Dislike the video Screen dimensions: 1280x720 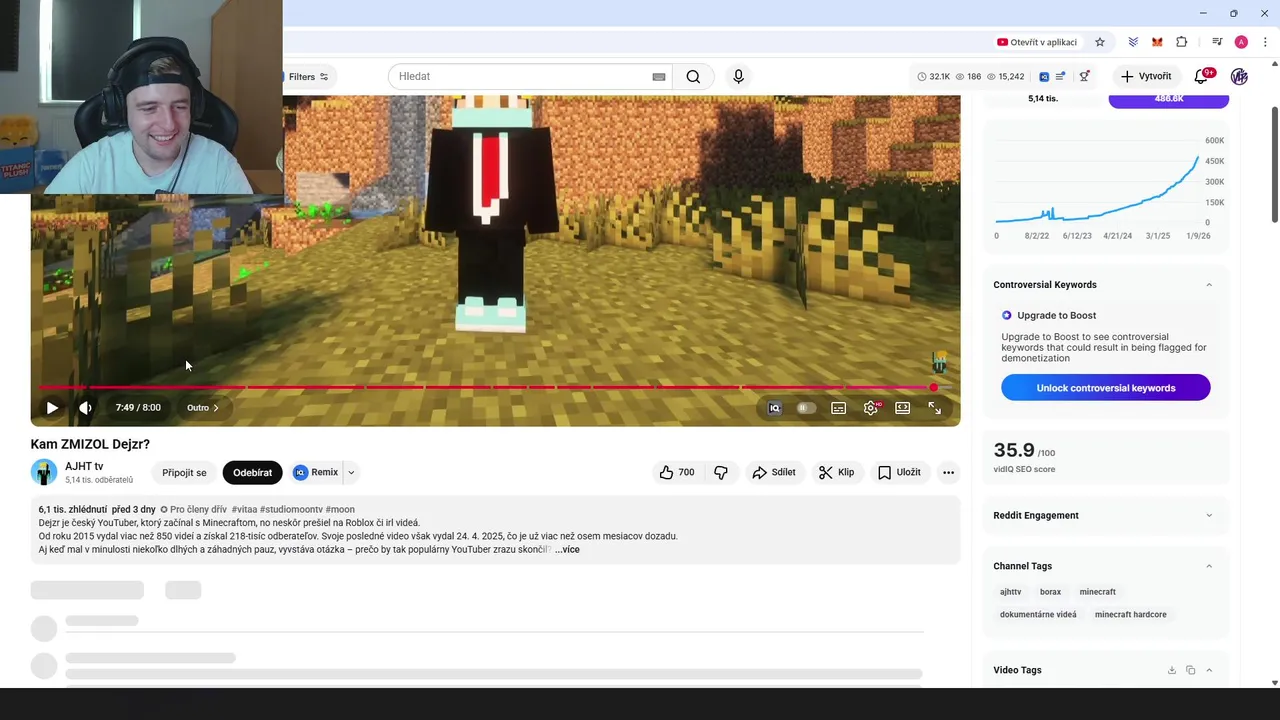pos(721,472)
